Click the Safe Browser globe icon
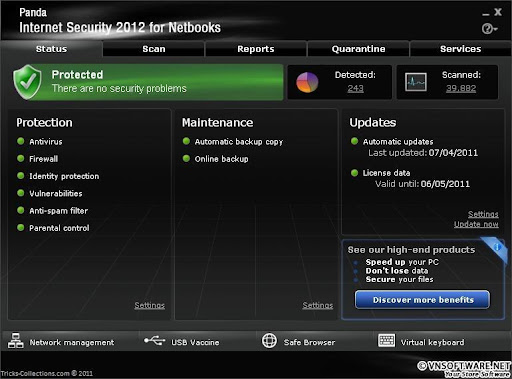The image size is (512, 379). click(x=269, y=341)
